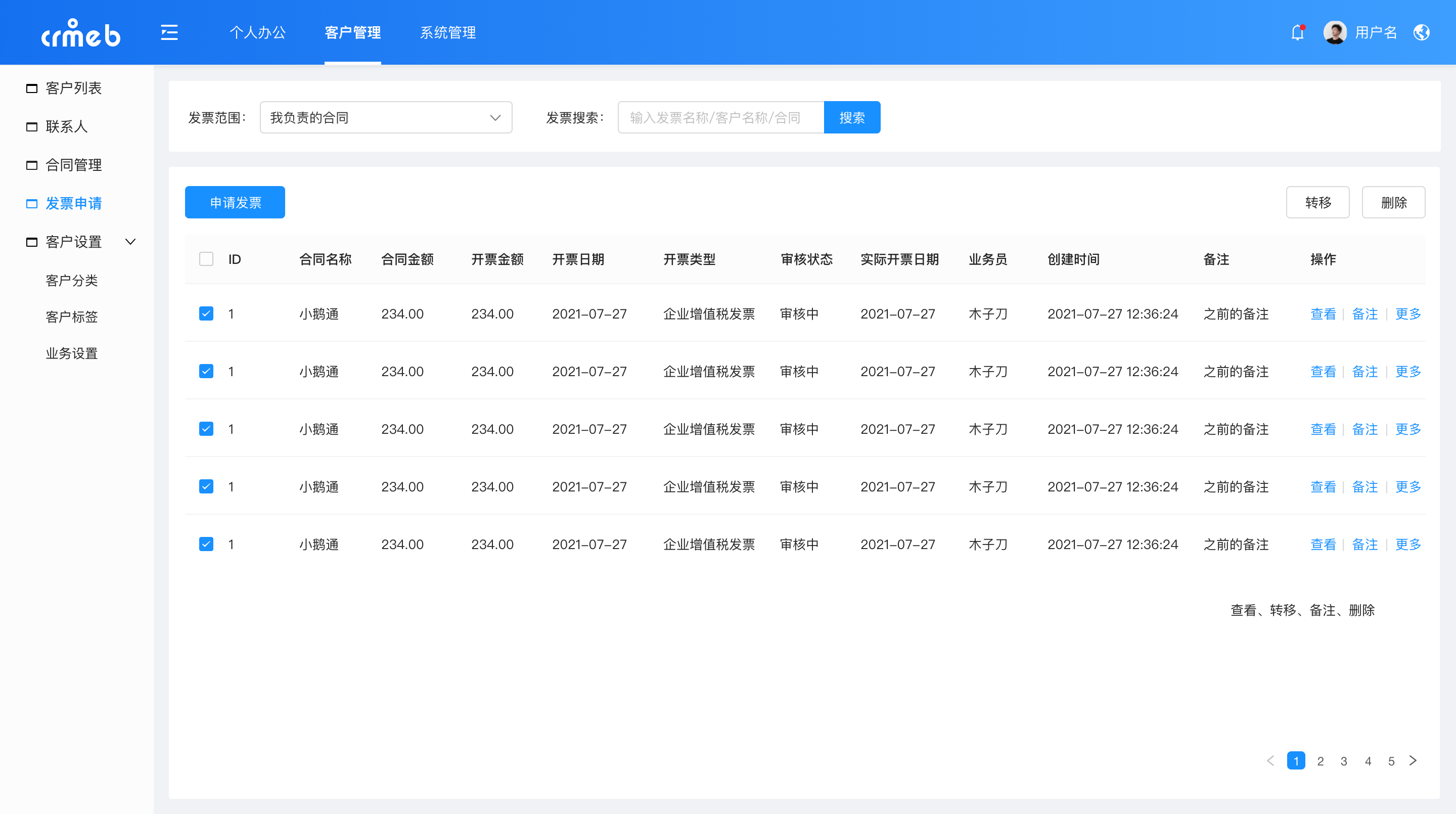Image resolution: width=1456 pixels, height=814 pixels.
Task: Click the 转移 button
Action: [1318, 202]
